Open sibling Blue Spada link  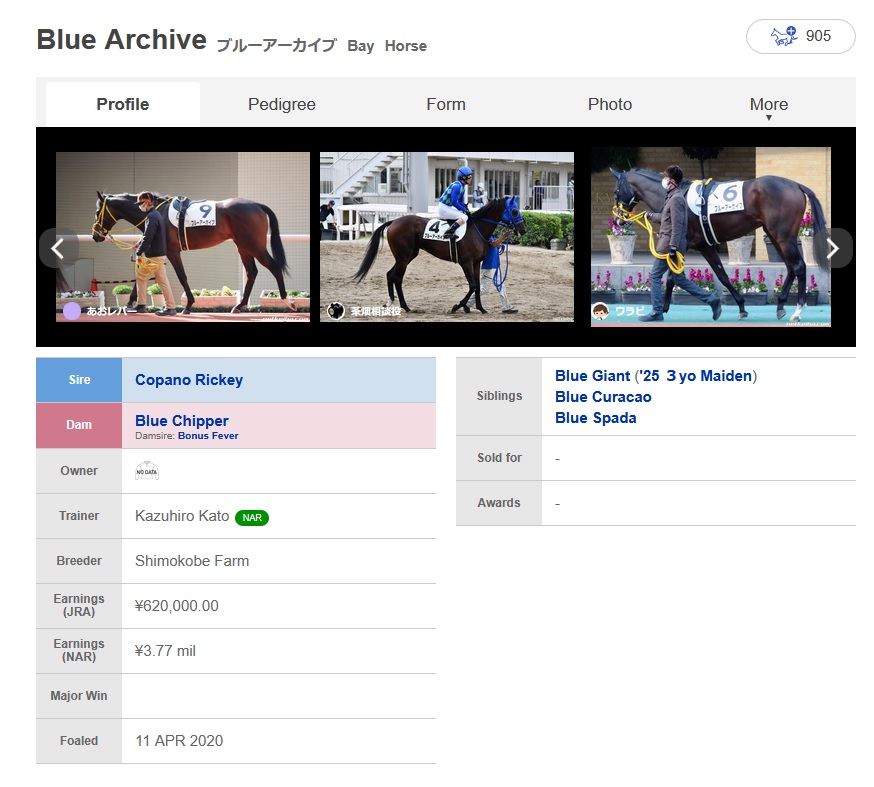pyautogui.click(x=596, y=418)
